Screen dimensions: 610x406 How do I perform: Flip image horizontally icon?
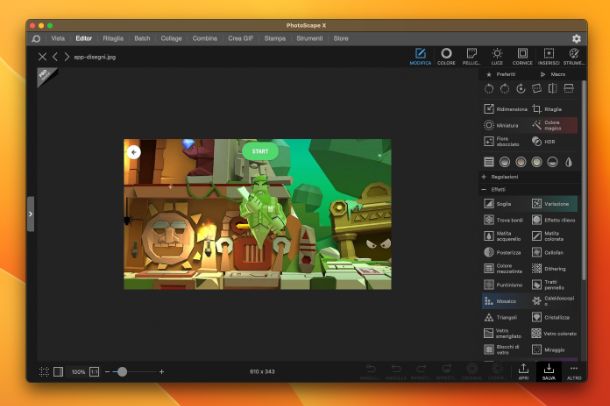pos(552,89)
